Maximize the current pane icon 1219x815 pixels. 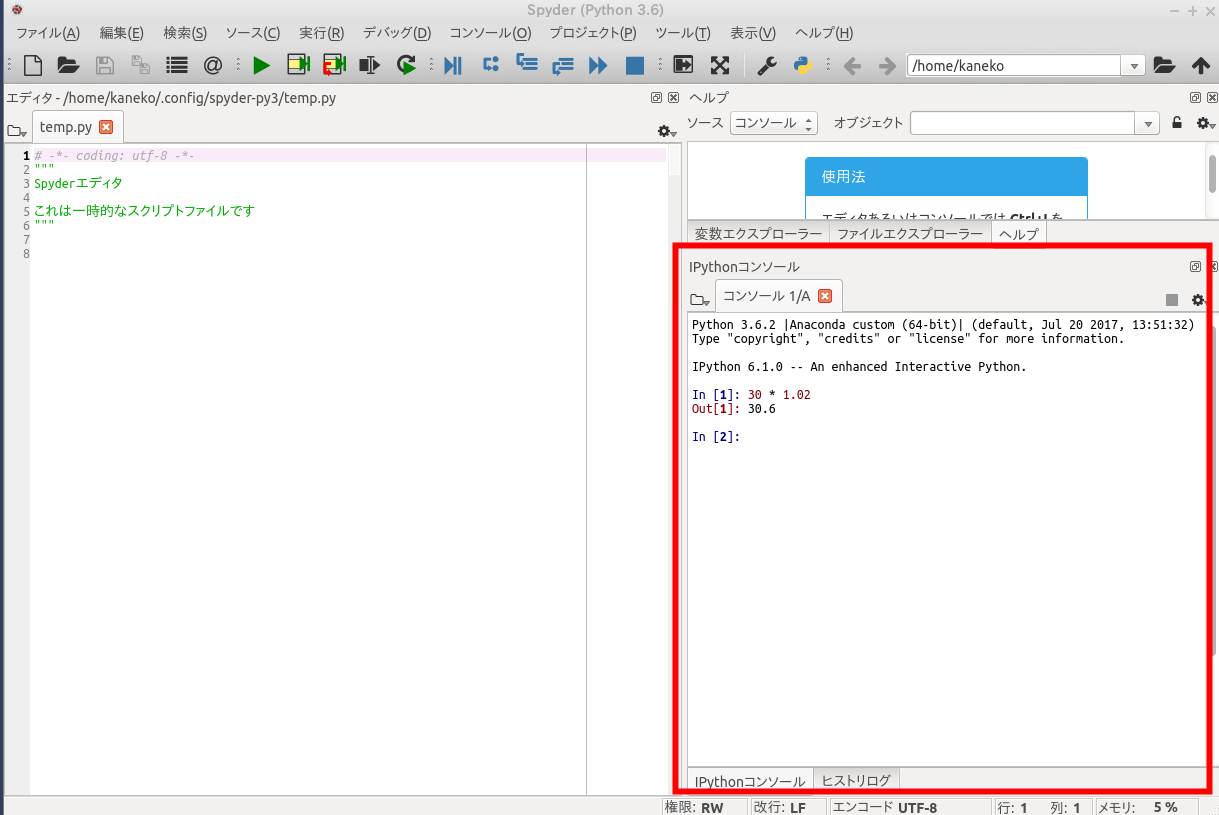tap(683, 66)
